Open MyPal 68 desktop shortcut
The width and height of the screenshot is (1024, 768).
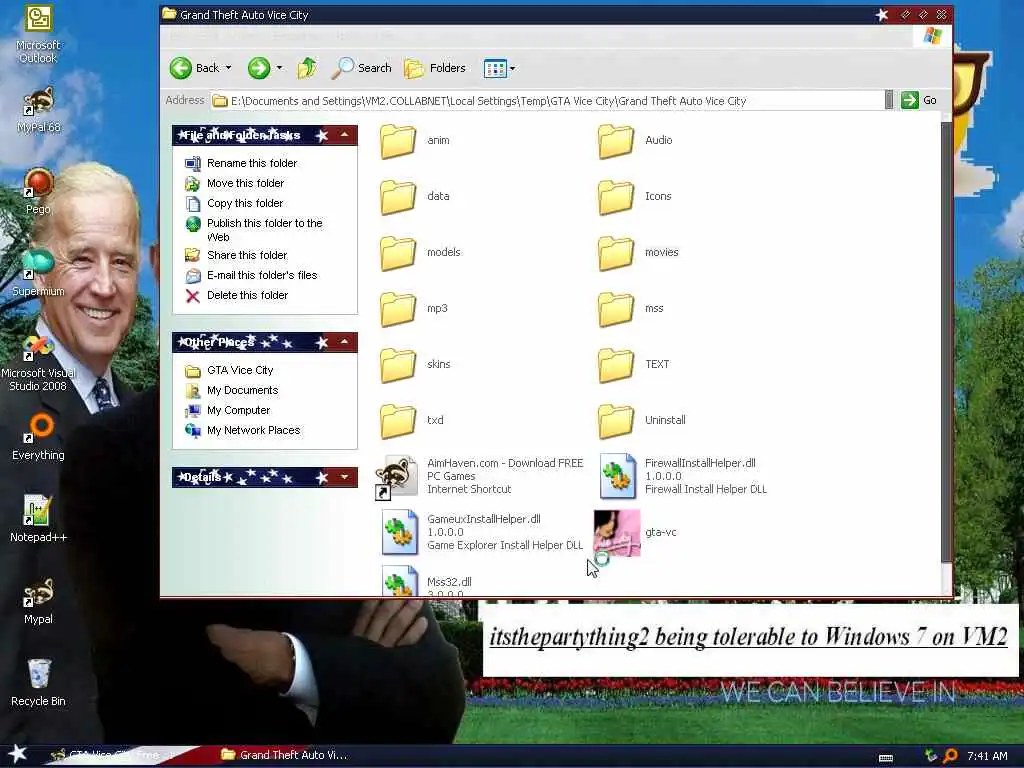pyautogui.click(x=38, y=110)
